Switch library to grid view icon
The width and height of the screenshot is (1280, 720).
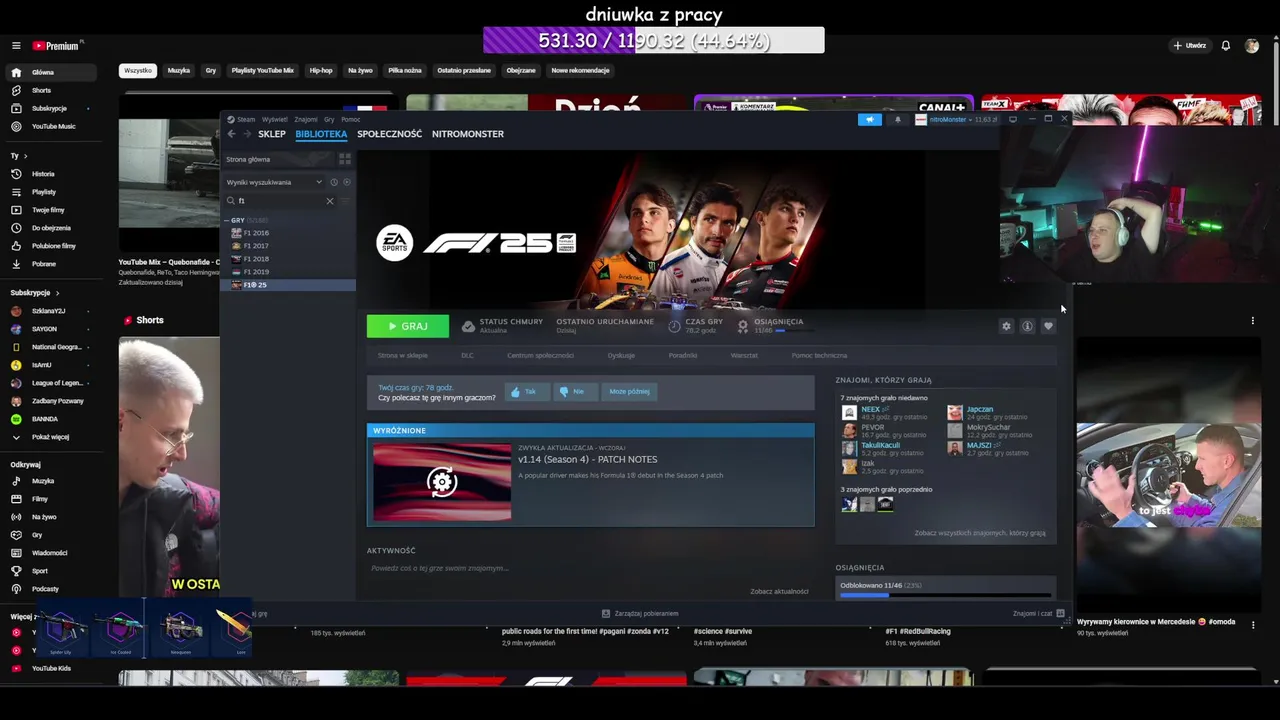pos(344,159)
